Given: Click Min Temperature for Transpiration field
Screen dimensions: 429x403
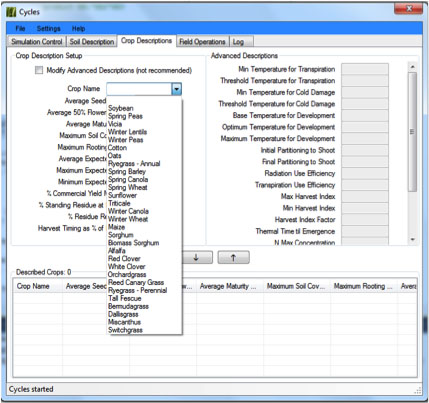Looking at the screenshot, I should (365, 69).
